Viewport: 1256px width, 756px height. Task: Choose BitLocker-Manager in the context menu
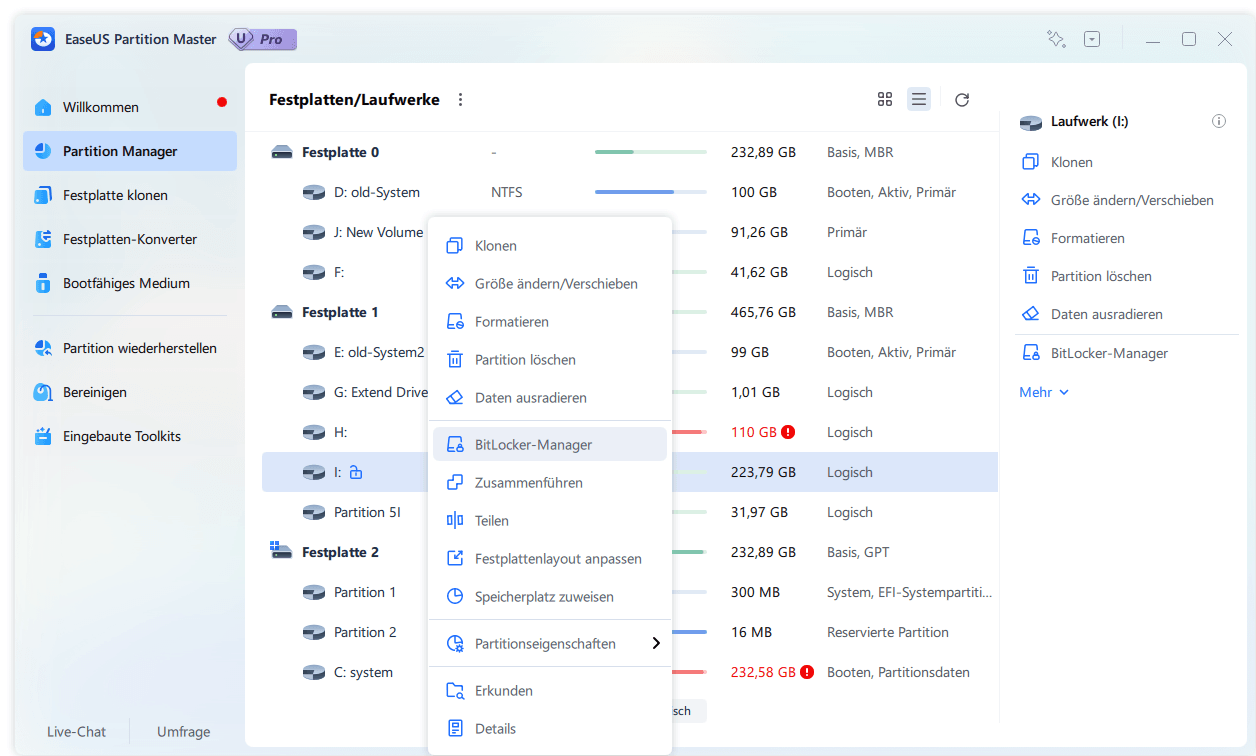coord(550,445)
